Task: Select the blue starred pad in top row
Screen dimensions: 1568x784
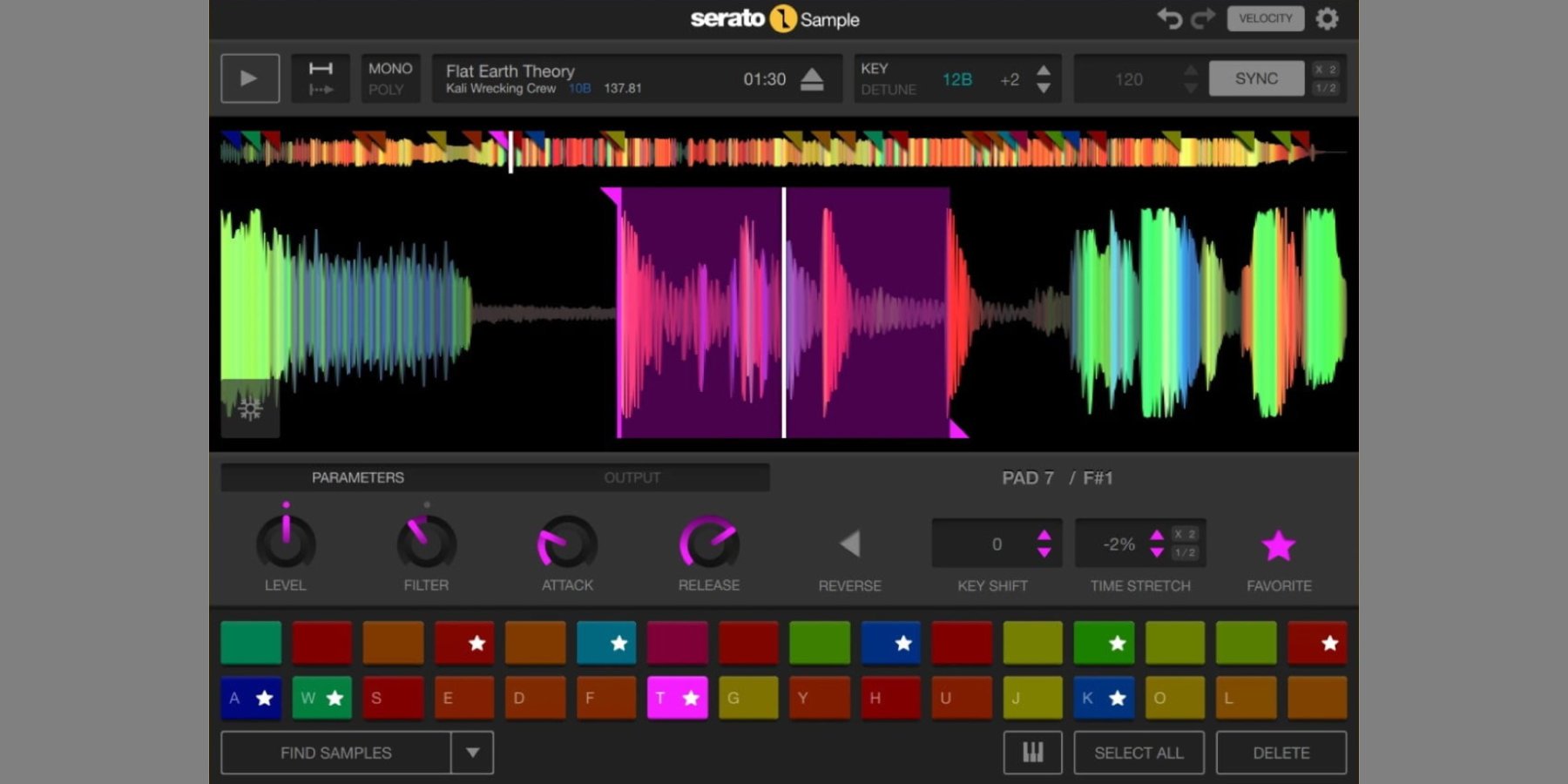Action: coord(890,643)
